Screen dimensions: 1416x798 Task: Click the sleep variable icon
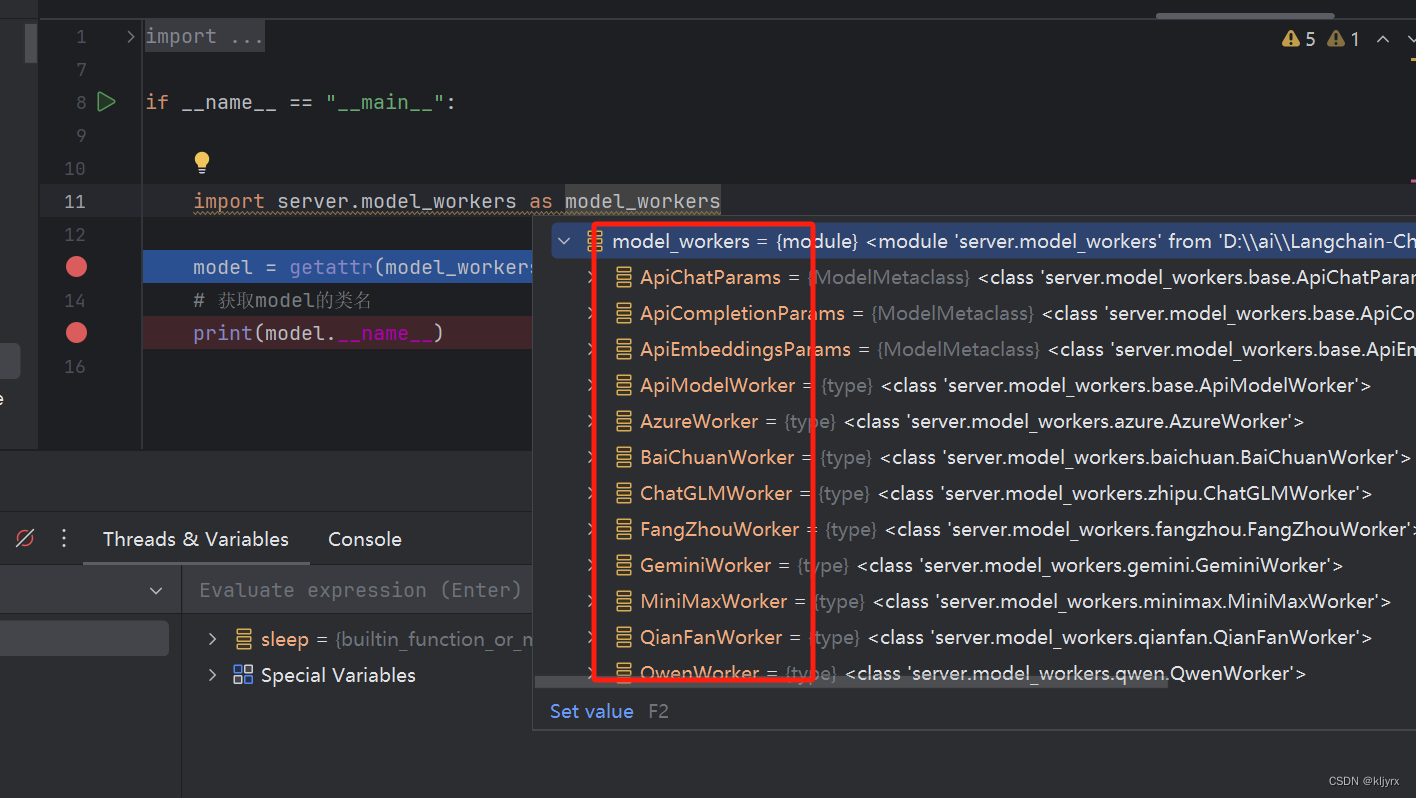[x=243, y=638]
